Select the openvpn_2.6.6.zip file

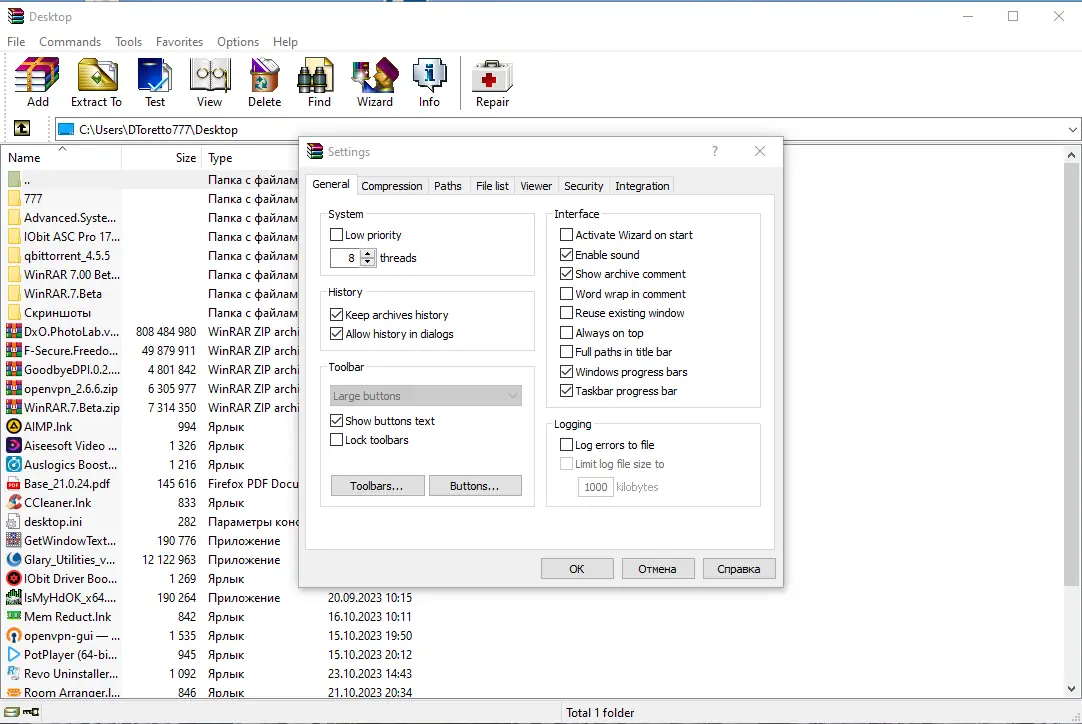click(x=70, y=389)
